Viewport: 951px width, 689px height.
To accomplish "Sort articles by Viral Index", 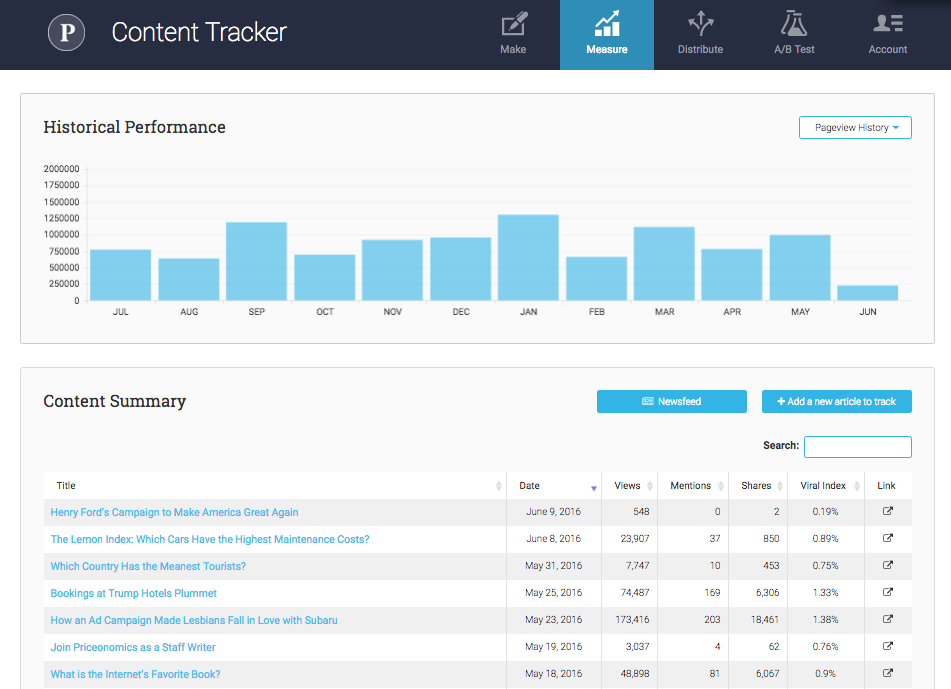I will pyautogui.click(x=825, y=485).
